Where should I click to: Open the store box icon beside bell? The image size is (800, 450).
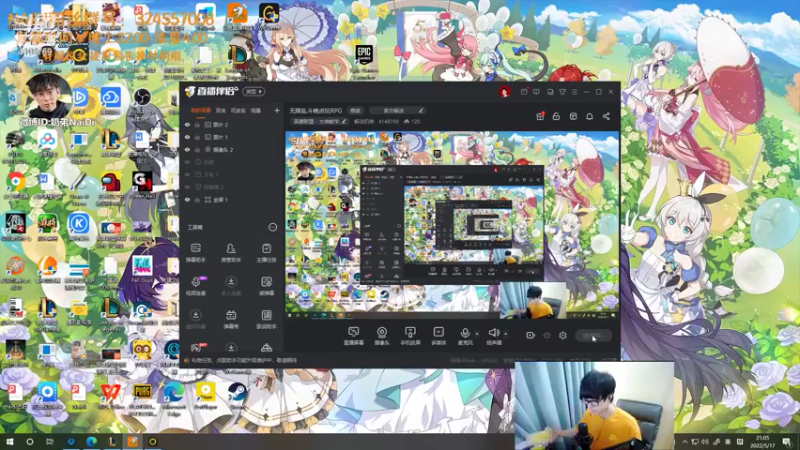[x=573, y=116]
